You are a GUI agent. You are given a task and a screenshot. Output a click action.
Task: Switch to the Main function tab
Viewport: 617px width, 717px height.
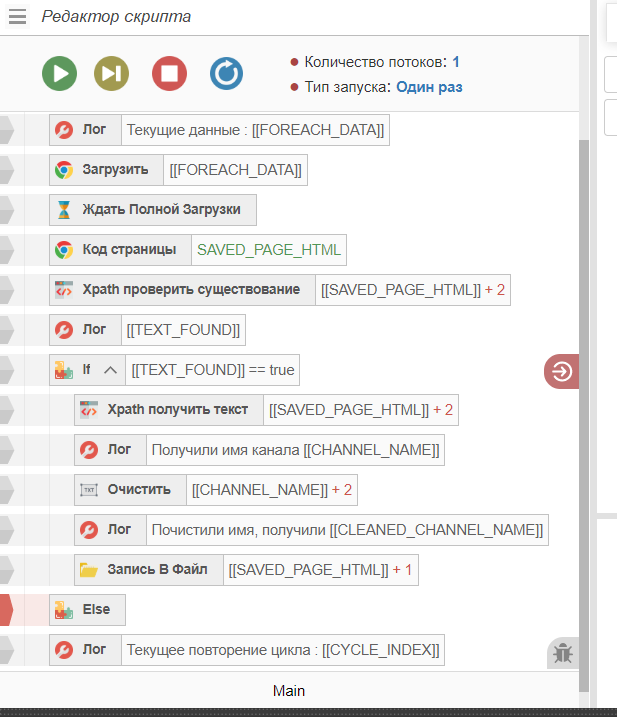[x=289, y=691]
